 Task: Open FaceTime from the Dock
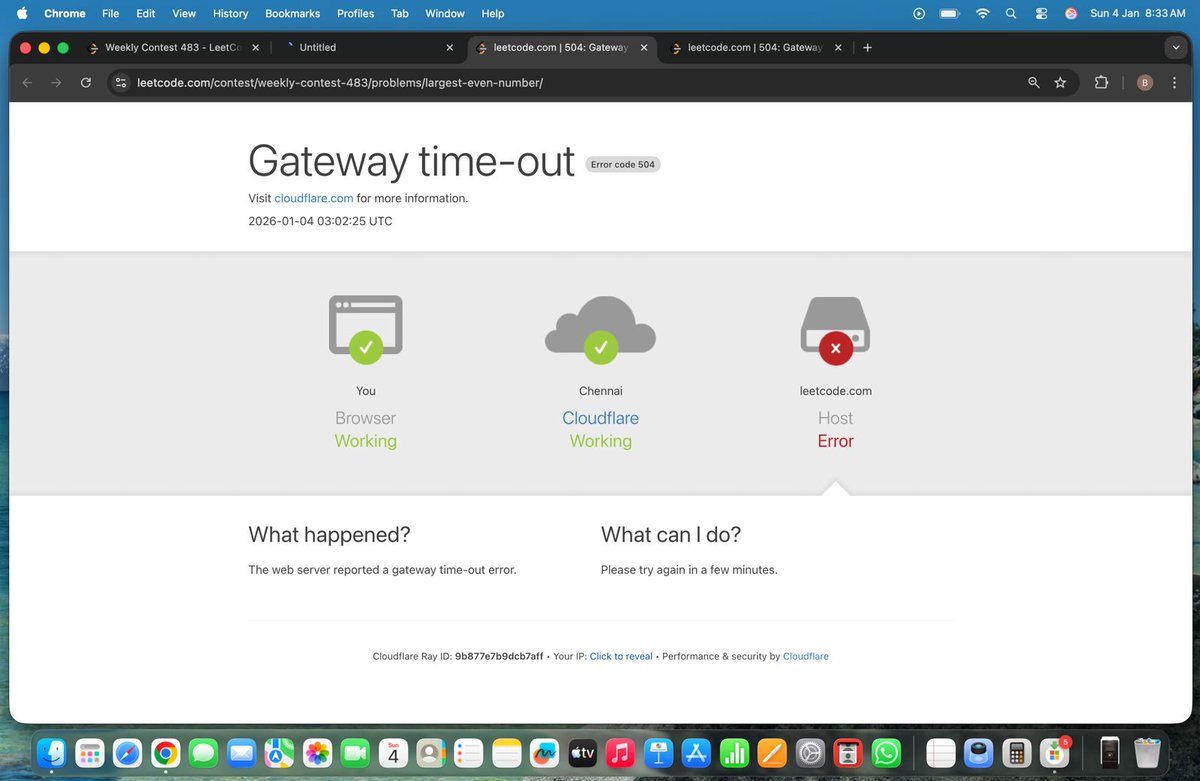(355, 752)
